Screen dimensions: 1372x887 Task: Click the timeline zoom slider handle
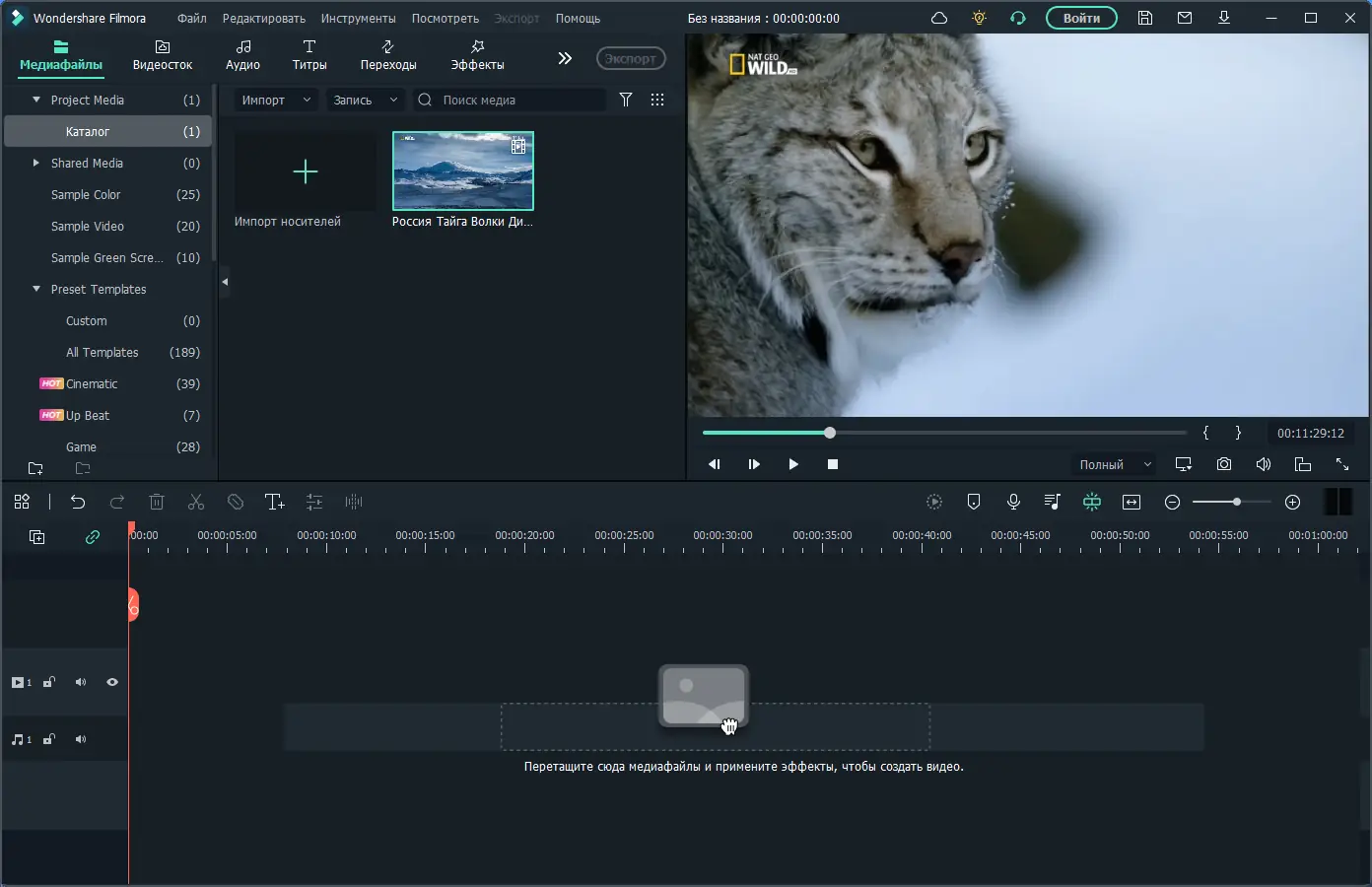[x=1236, y=502]
